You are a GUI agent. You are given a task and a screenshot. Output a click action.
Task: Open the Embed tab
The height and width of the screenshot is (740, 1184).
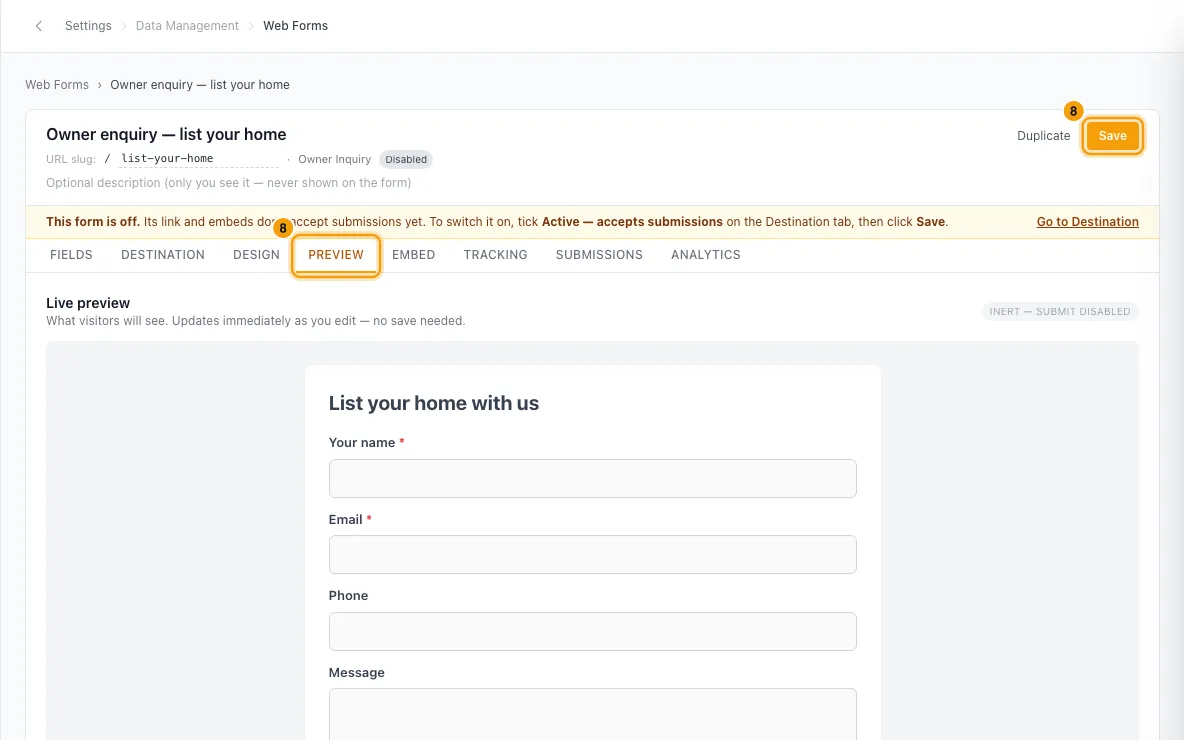pyautogui.click(x=413, y=255)
